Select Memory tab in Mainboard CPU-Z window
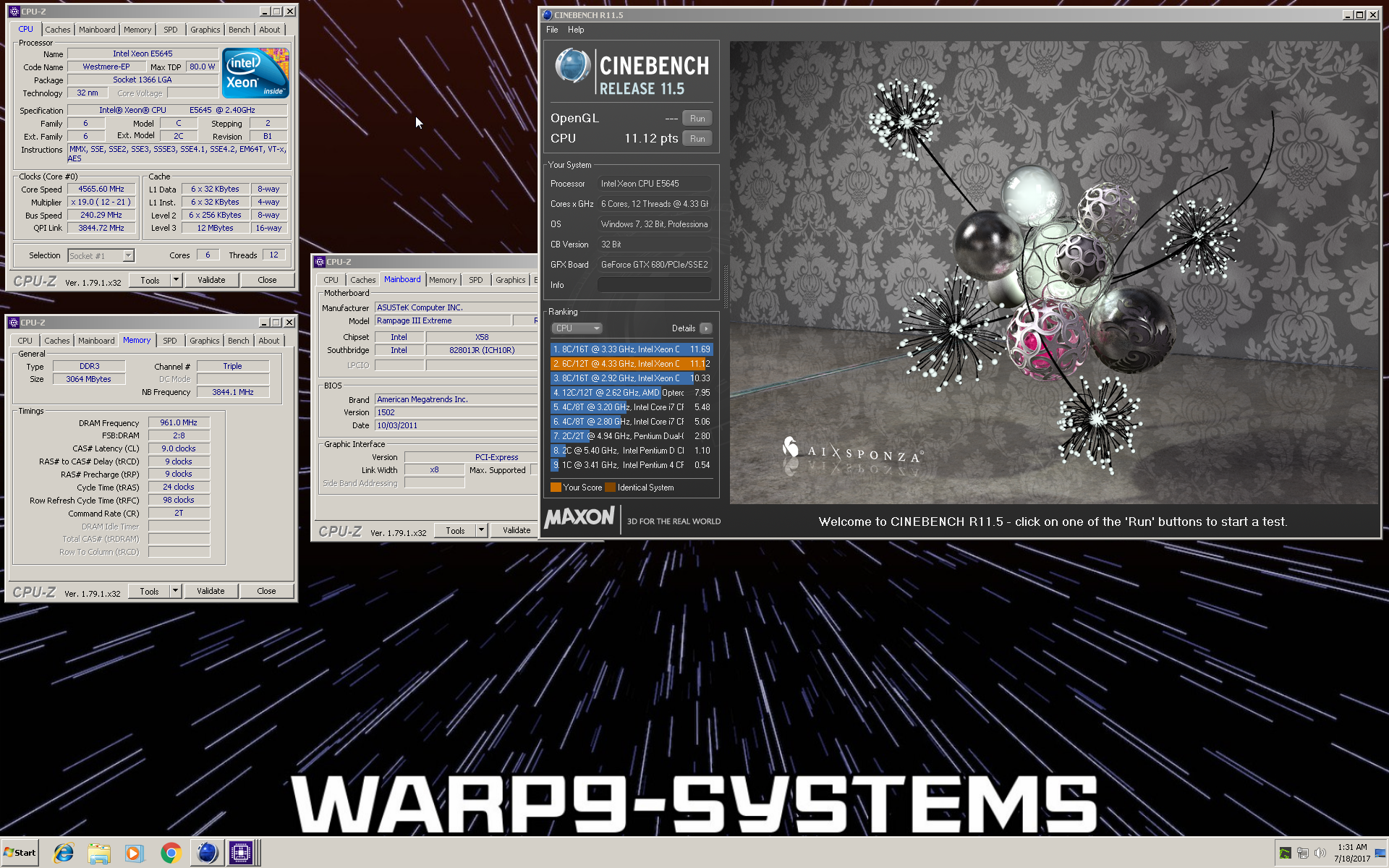Image resolution: width=1389 pixels, height=868 pixels. [443, 280]
